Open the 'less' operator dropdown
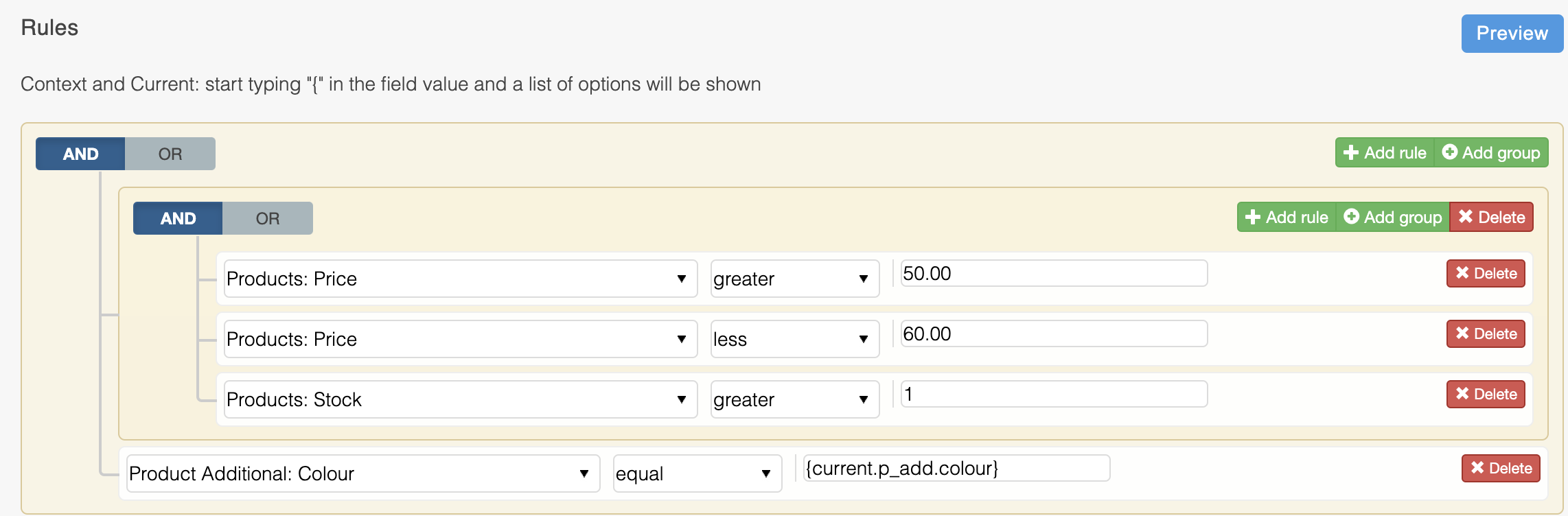The height and width of the screenshot is (516, 1568). point(795,339)
